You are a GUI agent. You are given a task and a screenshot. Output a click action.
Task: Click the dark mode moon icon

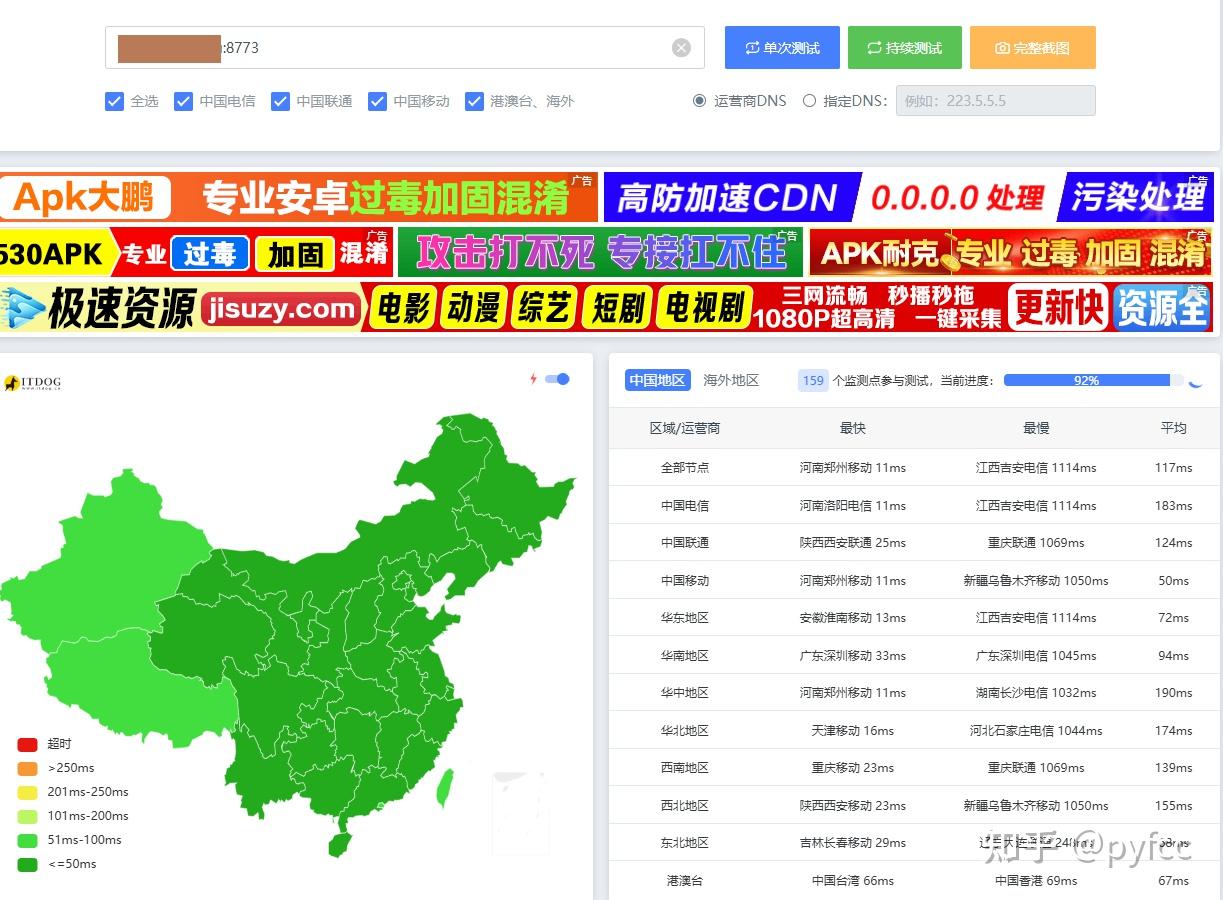tap(1195, 381)
